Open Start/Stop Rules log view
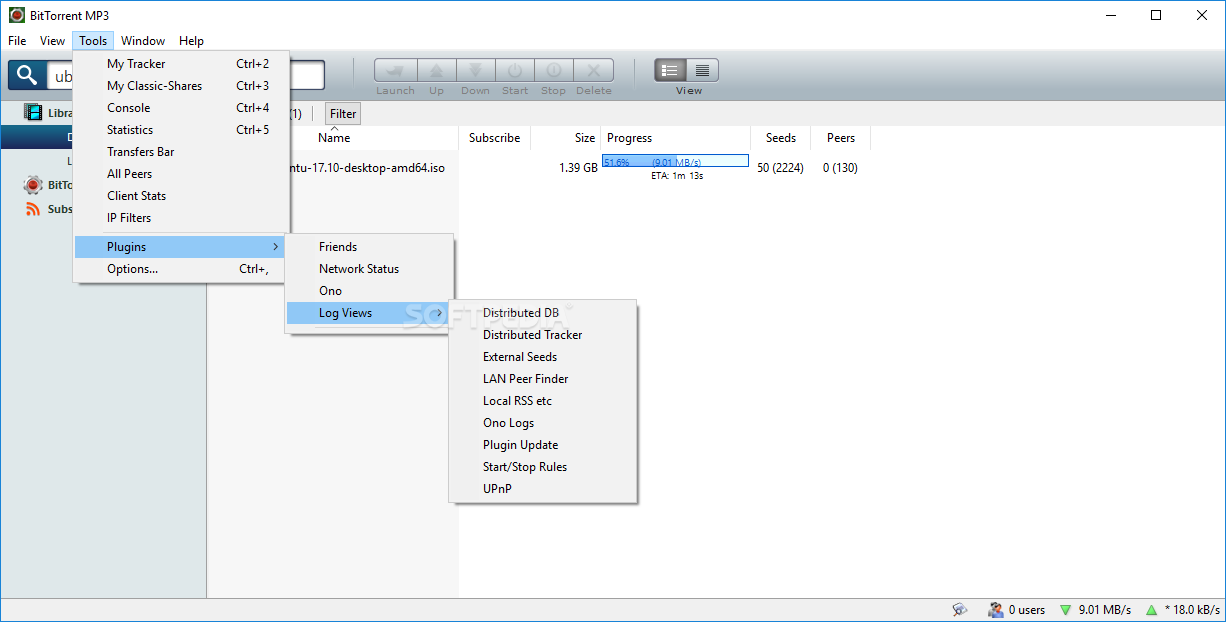Screen dimensions: 1226x622 [x=544, y=467]
